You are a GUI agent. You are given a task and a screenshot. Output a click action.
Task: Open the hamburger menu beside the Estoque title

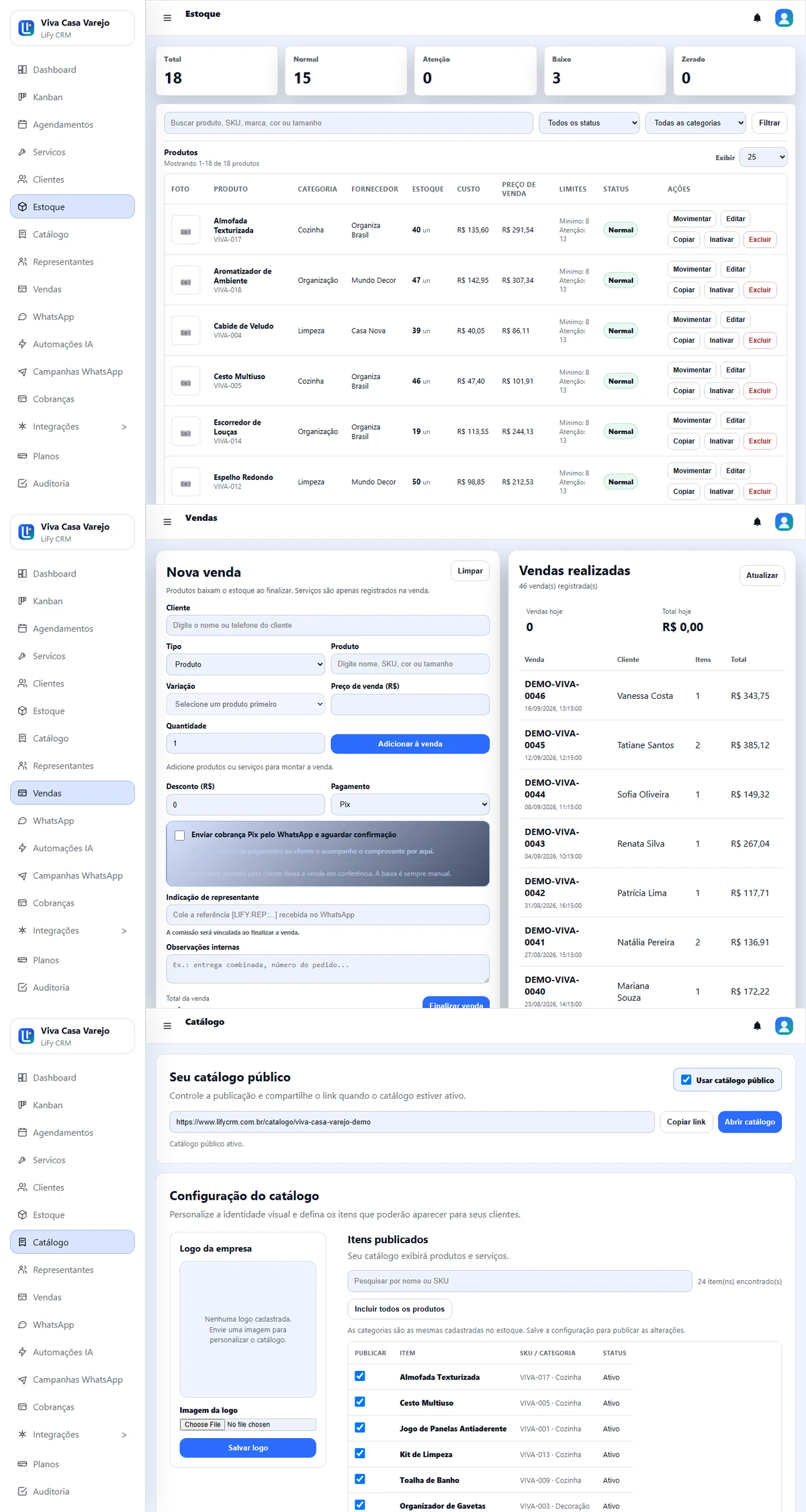click(167, 18)
